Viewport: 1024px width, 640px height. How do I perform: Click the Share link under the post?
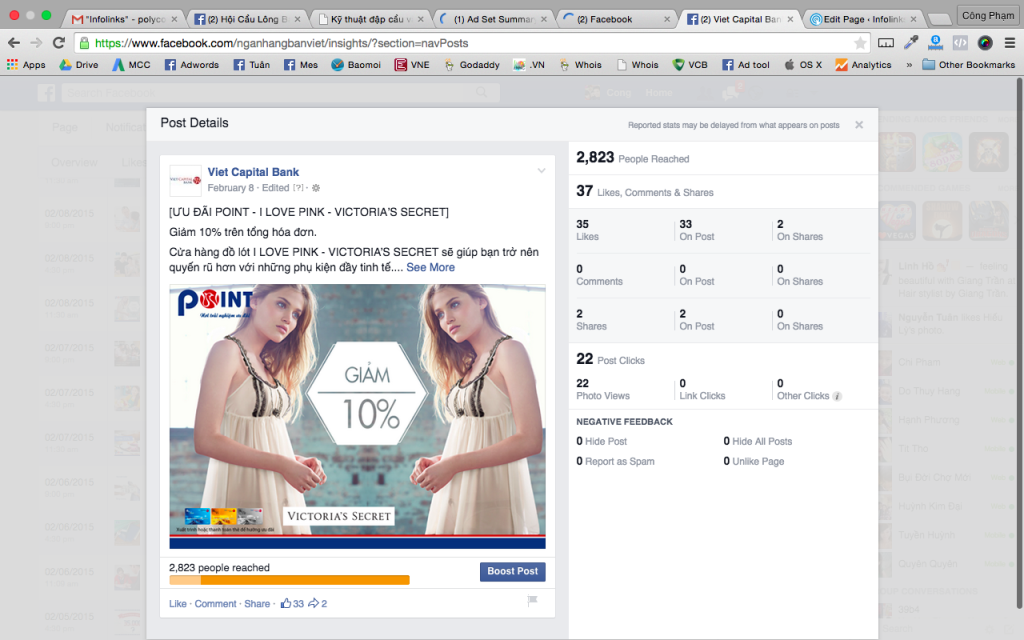(x=257, y=604)
